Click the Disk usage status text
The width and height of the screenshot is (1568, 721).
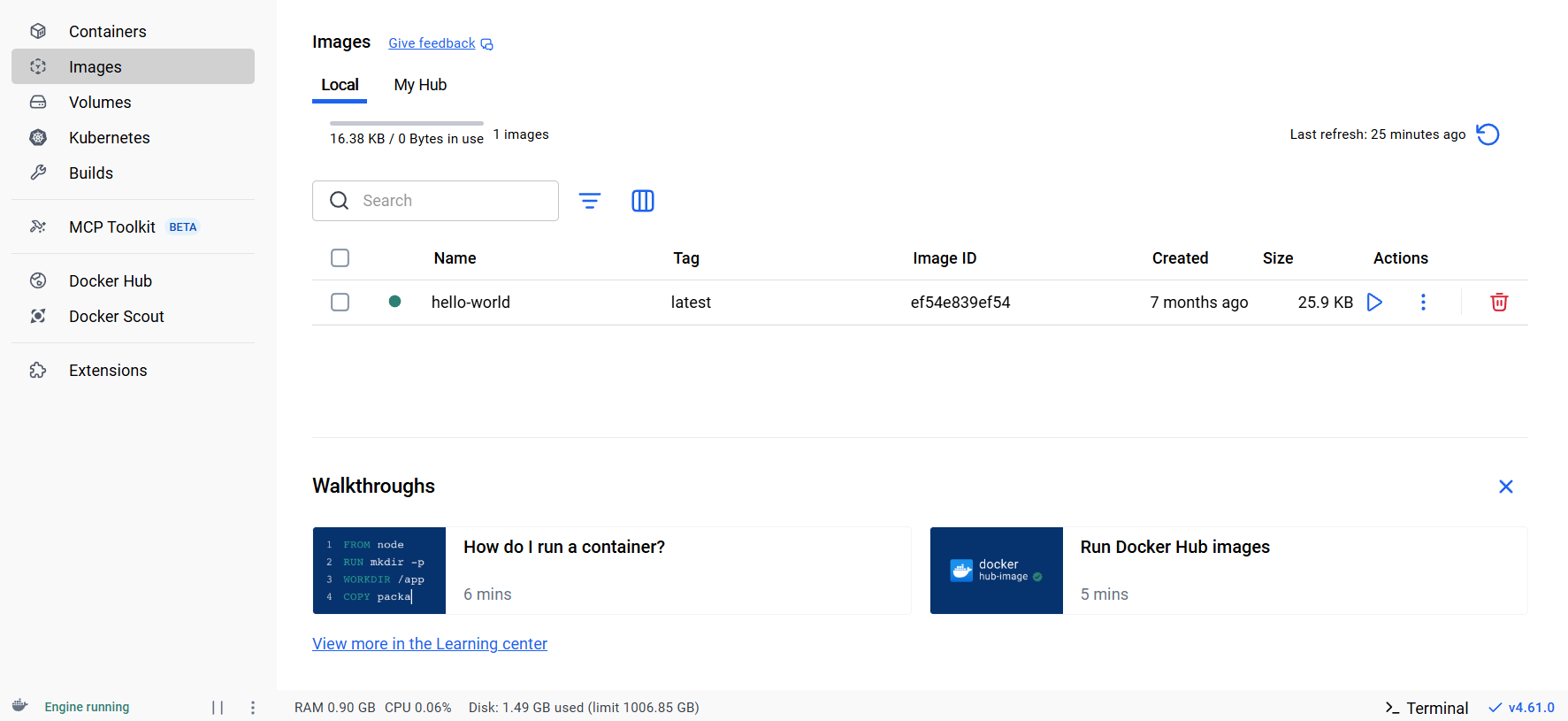[x=584, y=708]
